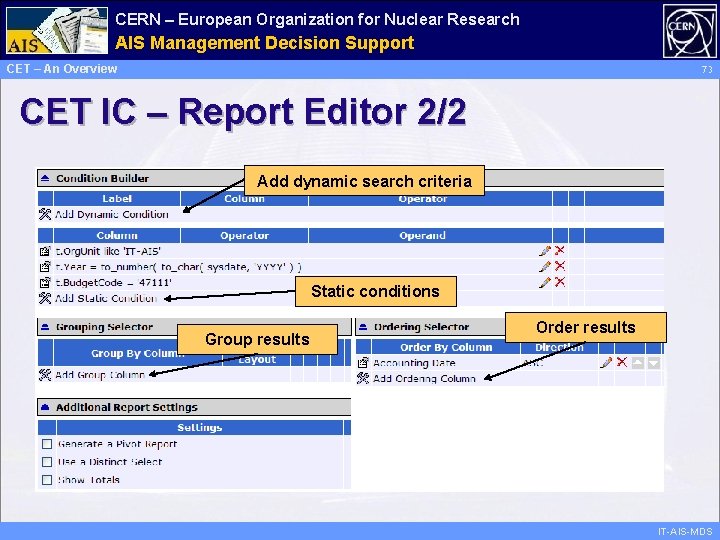Click the Settings header in report settings
The width and height of the screenshot is (720, 540).
199,428
